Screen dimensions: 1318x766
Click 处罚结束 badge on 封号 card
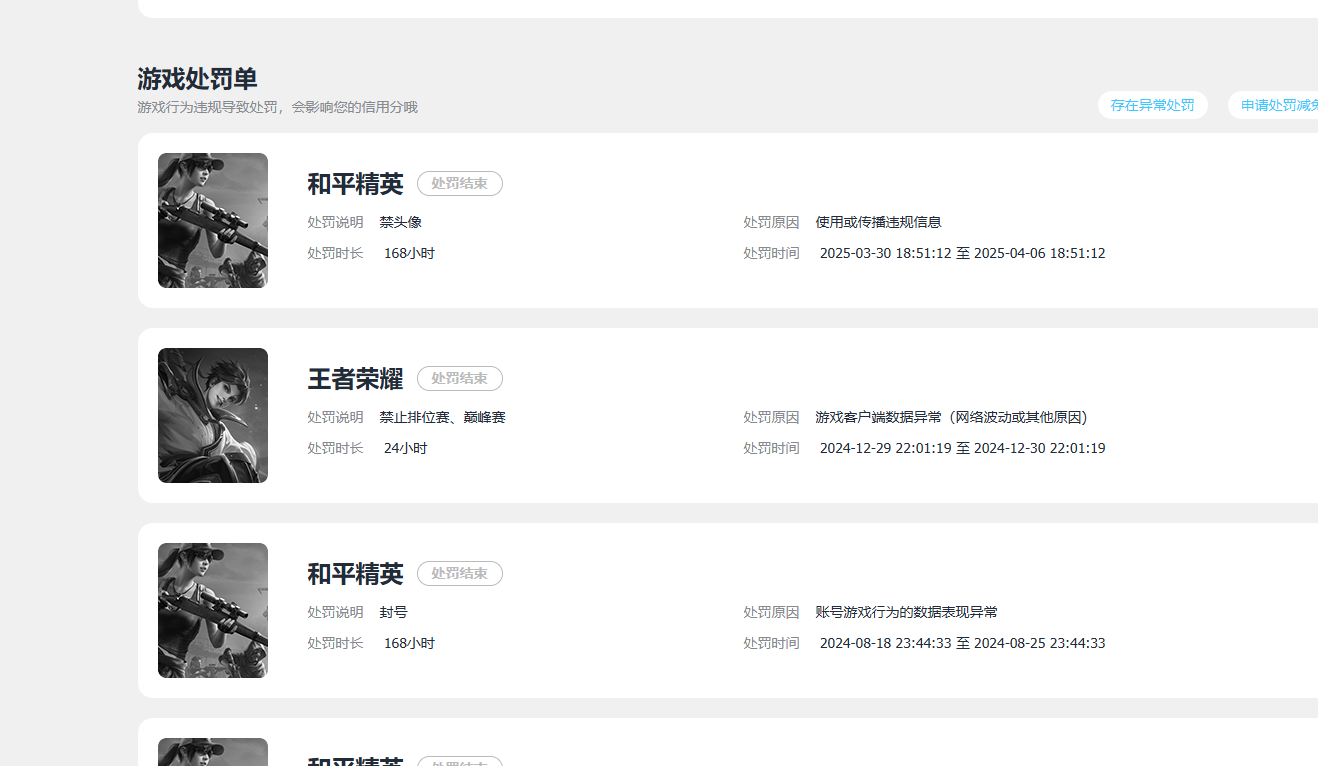coord(460,574)
